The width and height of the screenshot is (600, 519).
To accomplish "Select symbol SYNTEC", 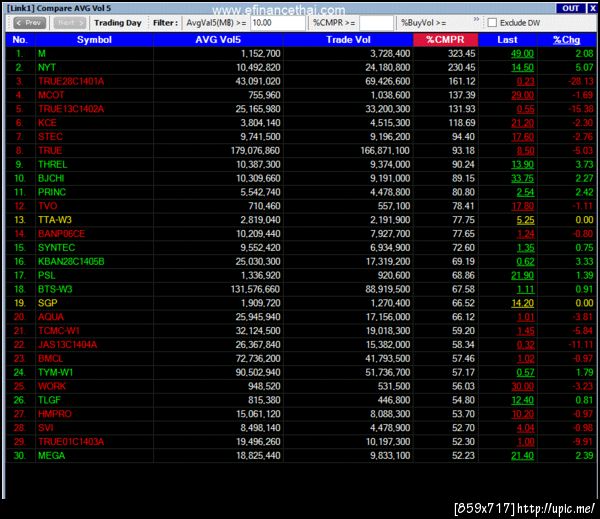I will (x=56, y=248).
